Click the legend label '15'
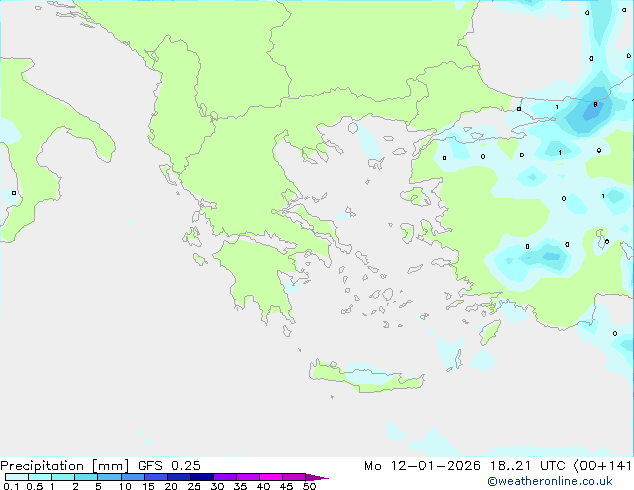The width and height of the screenshot is (634, 490). [148, 486]
